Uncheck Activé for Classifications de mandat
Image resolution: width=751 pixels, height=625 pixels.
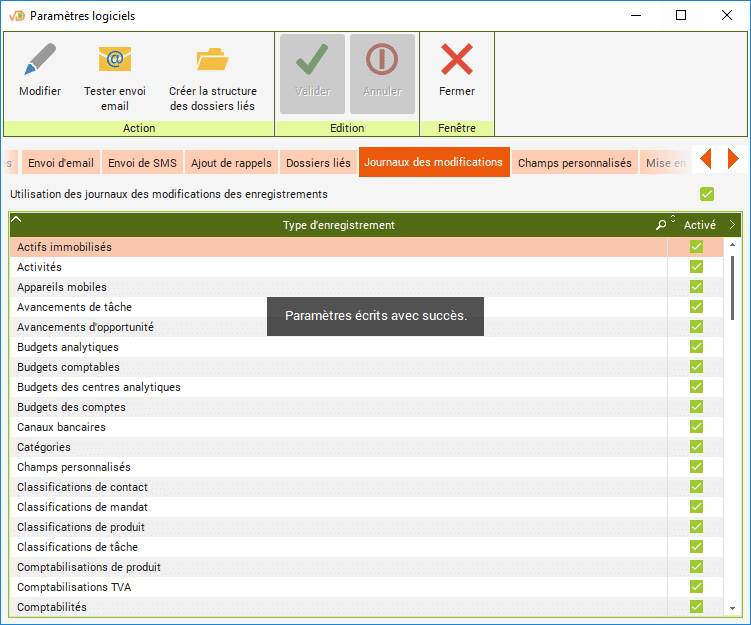[x=696, y=507]
